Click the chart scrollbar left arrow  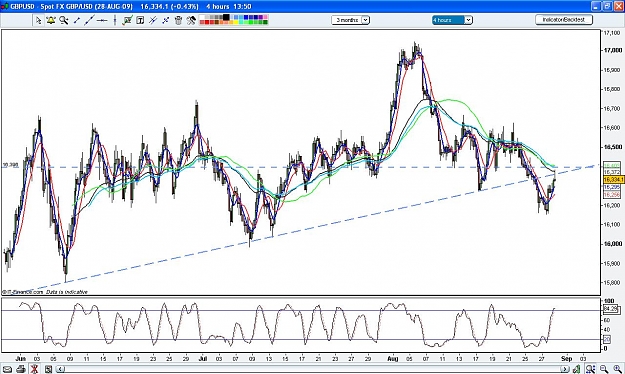tap(61, 369)
